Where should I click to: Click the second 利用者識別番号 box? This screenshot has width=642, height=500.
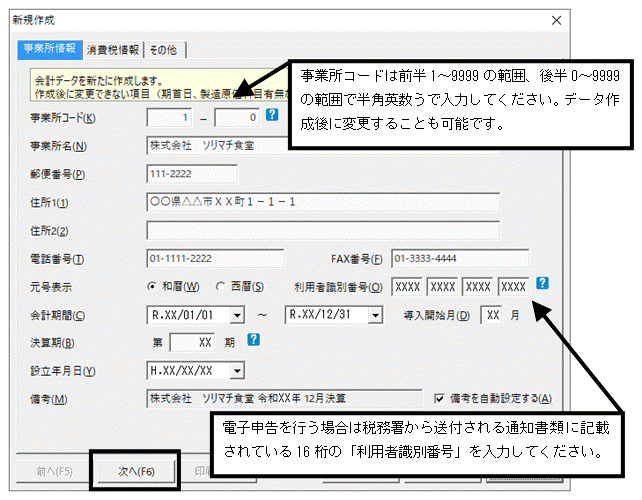click(x=443, y=287)
